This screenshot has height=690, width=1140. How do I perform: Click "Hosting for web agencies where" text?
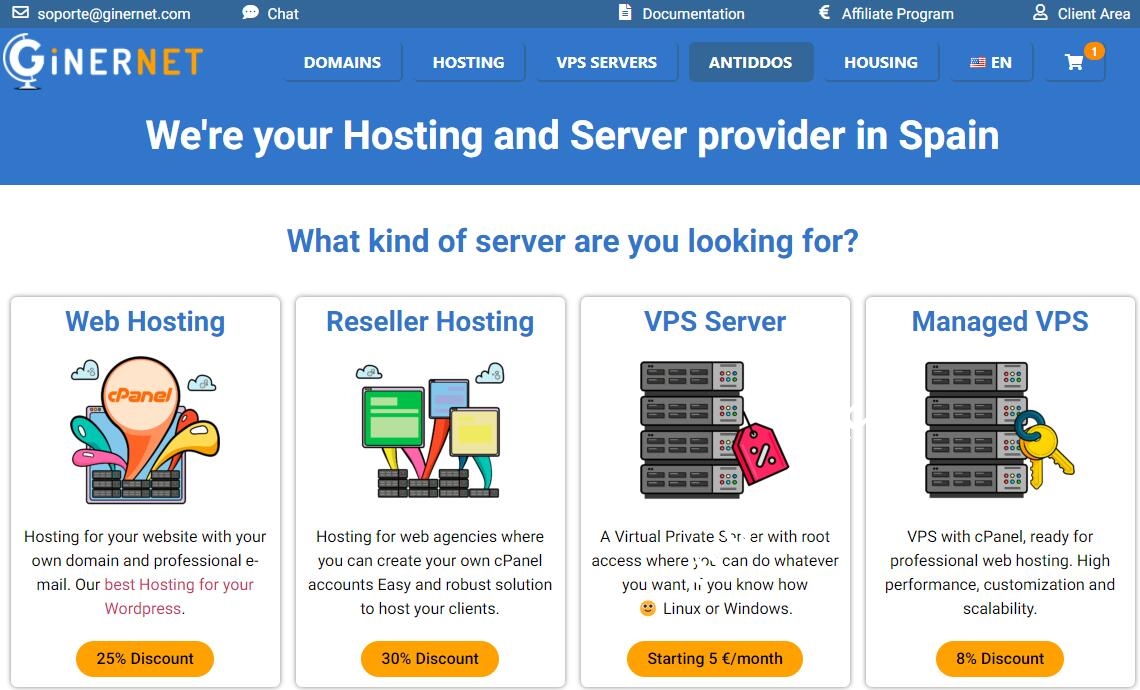[430, 537]
